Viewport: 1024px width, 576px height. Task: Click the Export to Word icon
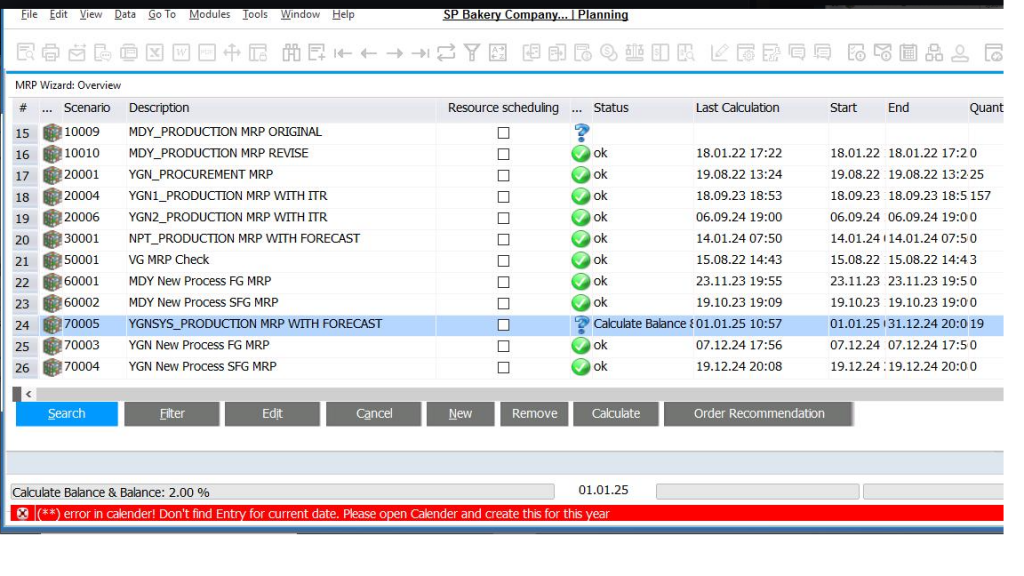point(181,53)
